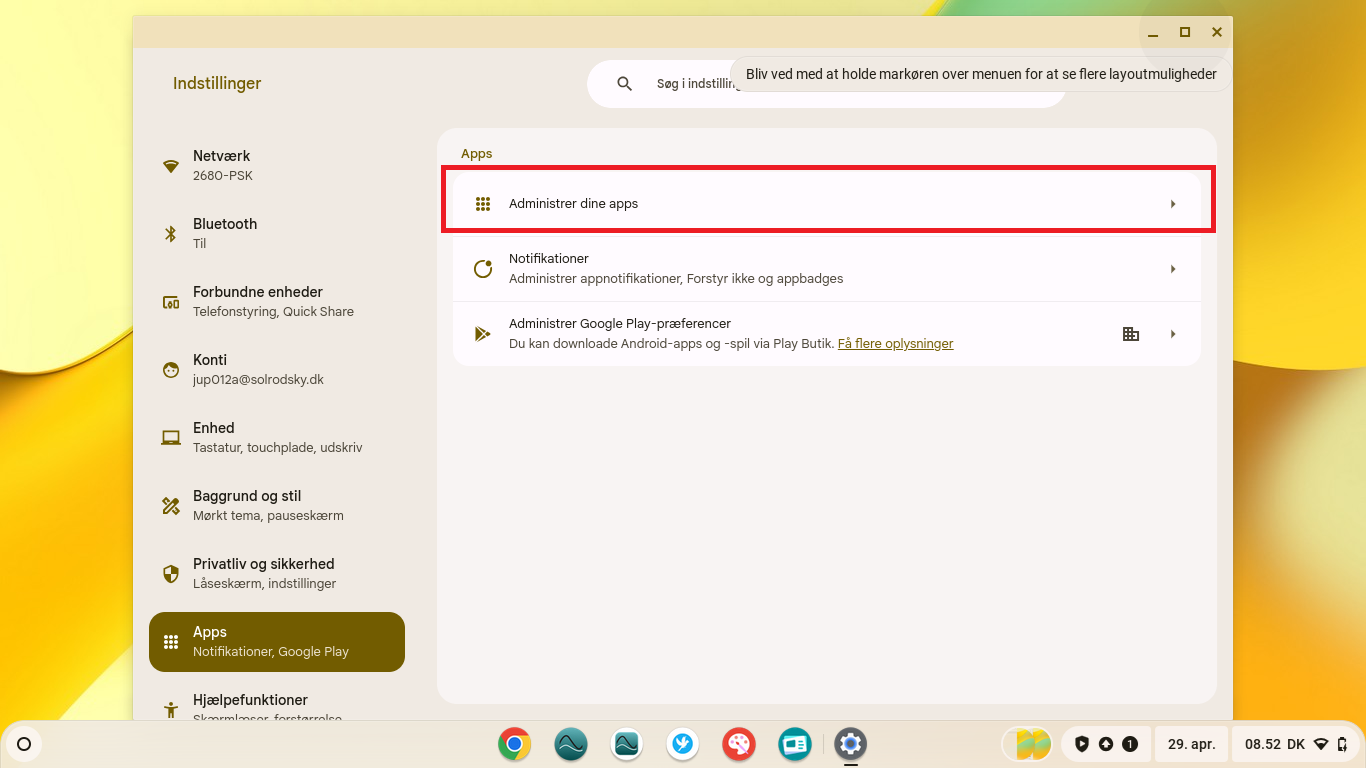The image size is (1366, 768).
Task: Click the search magnifier icon
Action: pyautogui.click(x=625, y=84)
